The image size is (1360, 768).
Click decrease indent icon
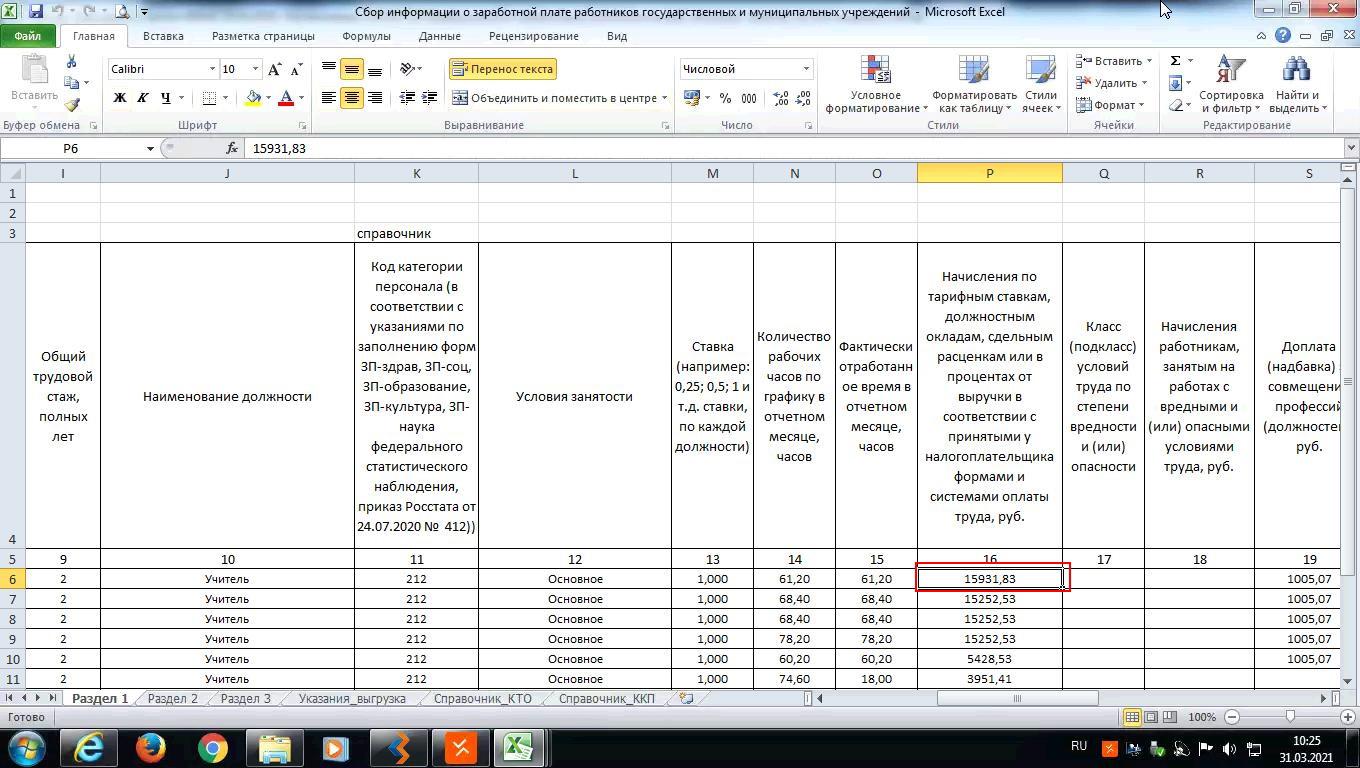pos(407,98)
